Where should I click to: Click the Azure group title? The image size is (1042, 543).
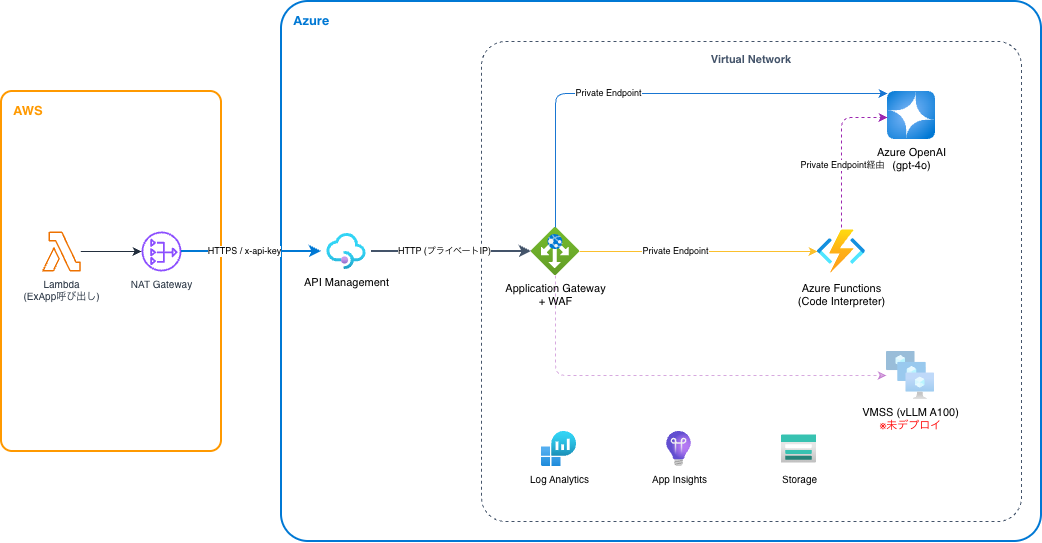311,21
